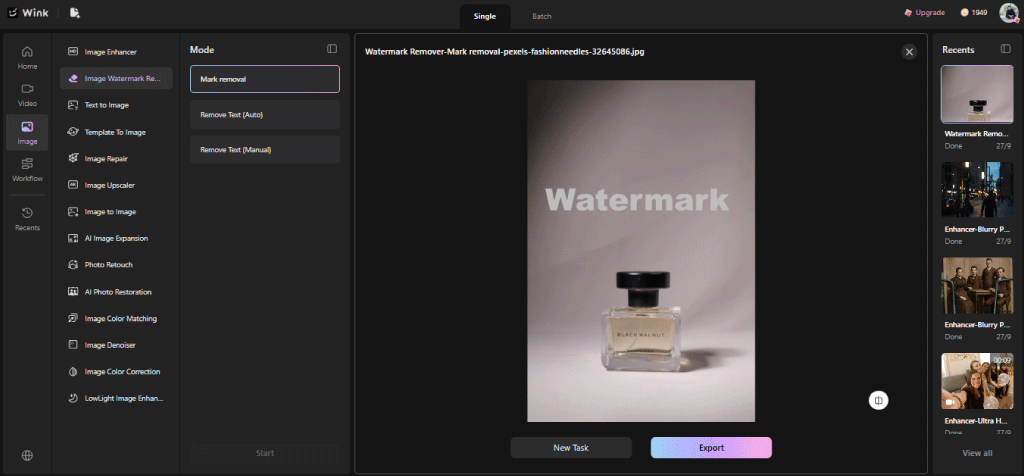This screenshot has width=1024, height=476.
Task: Open Image Color Correction tool
Action: click(x=116, y=372)
